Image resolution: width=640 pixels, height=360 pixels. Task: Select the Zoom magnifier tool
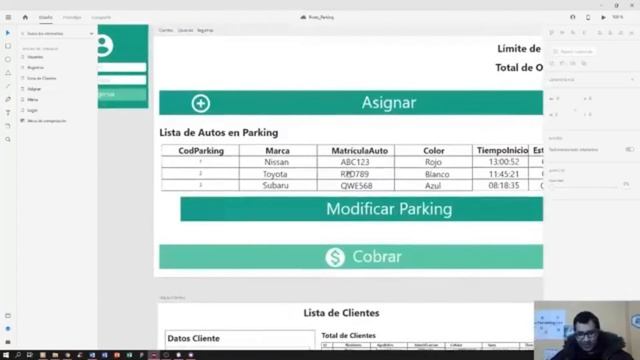(8, 140)
